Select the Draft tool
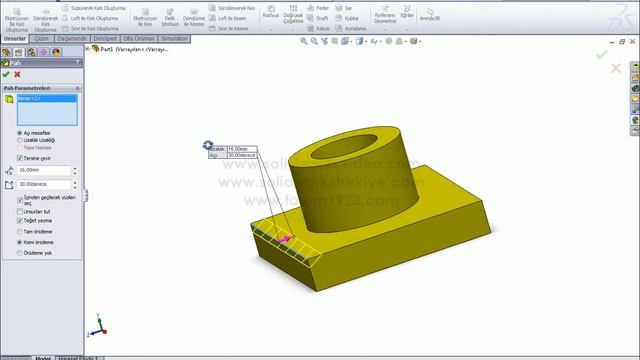The width and height of the screenshot is (640, 360). click(318, 18)
